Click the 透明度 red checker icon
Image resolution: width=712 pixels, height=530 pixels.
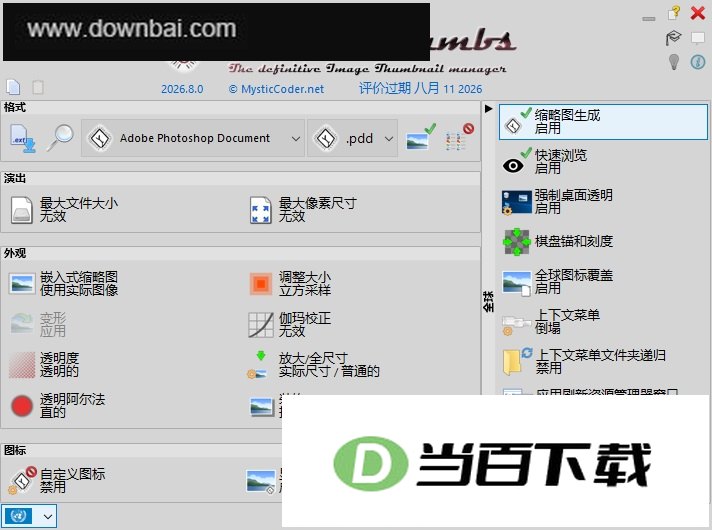coord(22,365)
